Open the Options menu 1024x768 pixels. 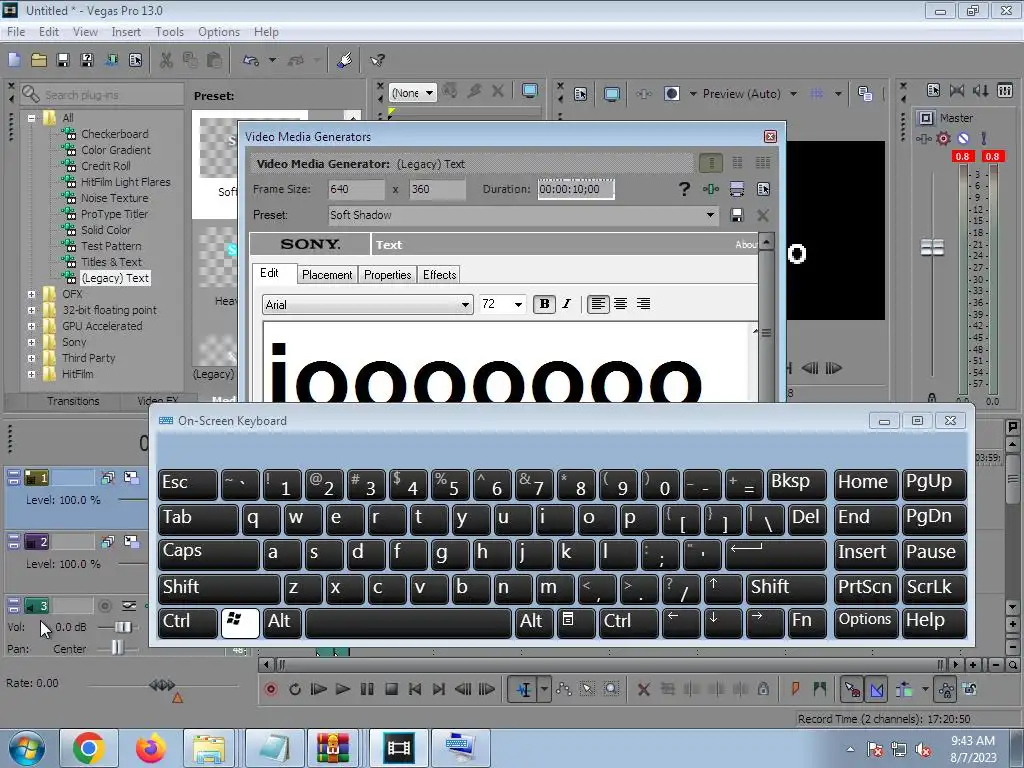coord(219,31)
